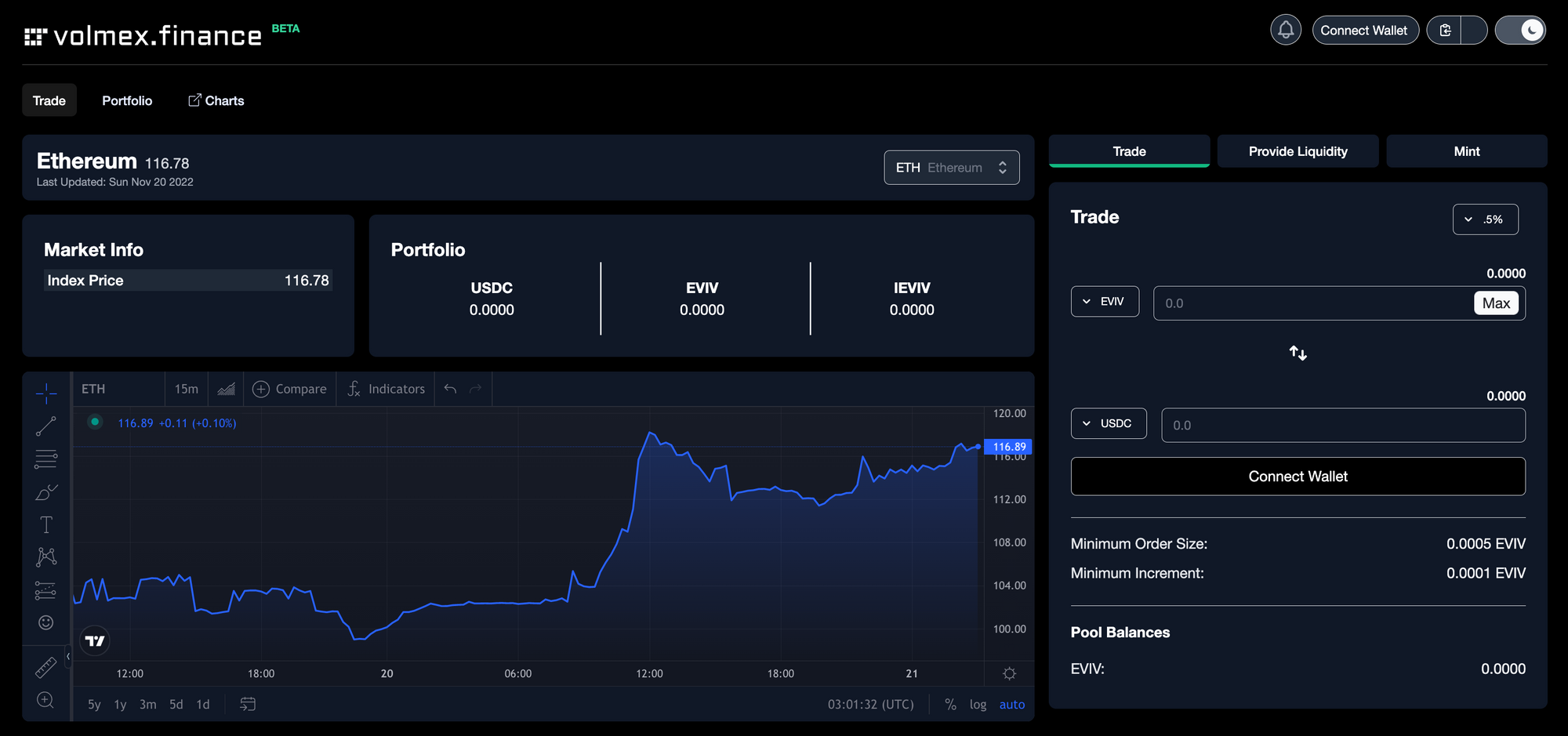Expand the USDC token dropdown
Screen dimensions: 1568x736
(x=1109, y=423)
